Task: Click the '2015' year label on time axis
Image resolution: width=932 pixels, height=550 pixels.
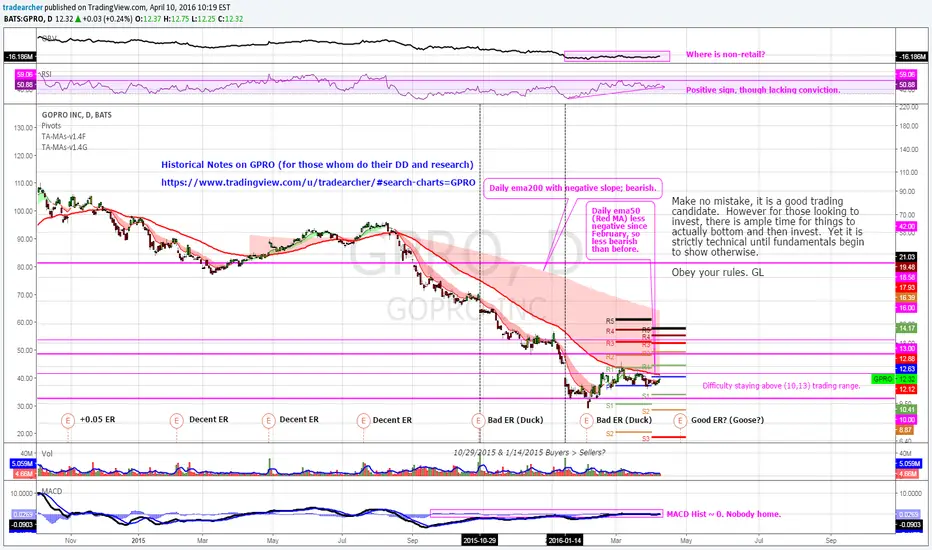Action: tap(138, 540)
